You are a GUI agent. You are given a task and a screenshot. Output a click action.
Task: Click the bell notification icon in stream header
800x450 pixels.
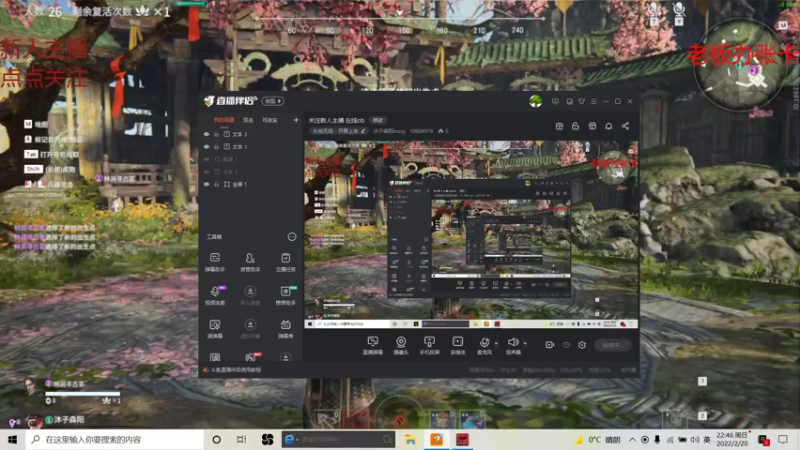pyautogui.click(x=608, y=126)
